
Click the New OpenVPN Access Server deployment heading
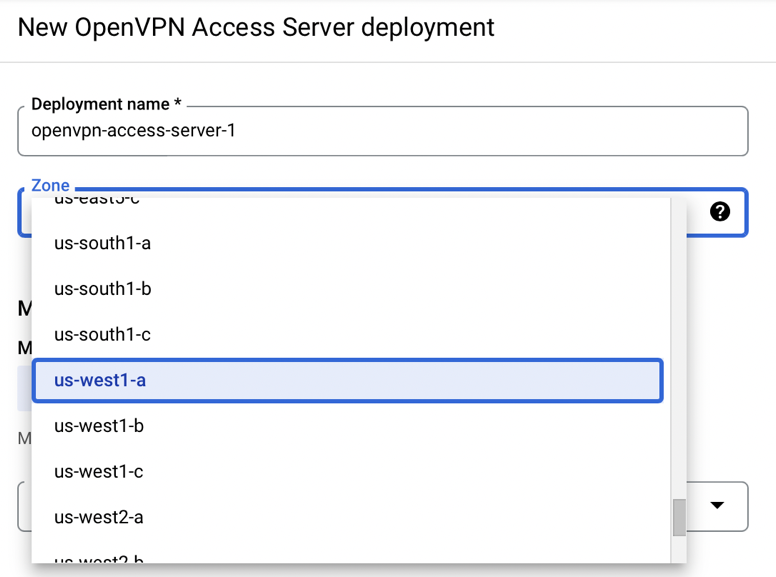[256, 27]
